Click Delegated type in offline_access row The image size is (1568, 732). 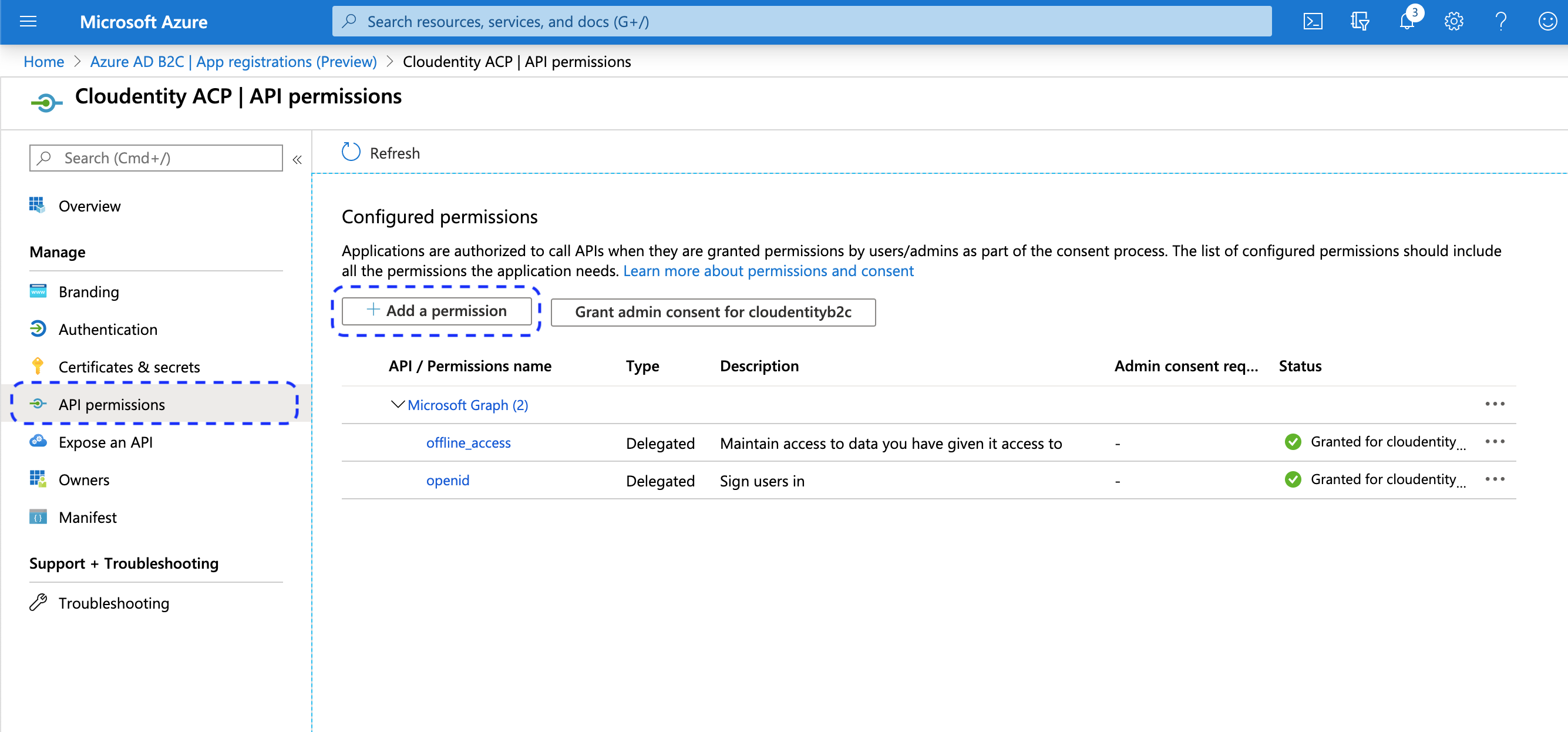pyautogui.click(x=660, y=444)
